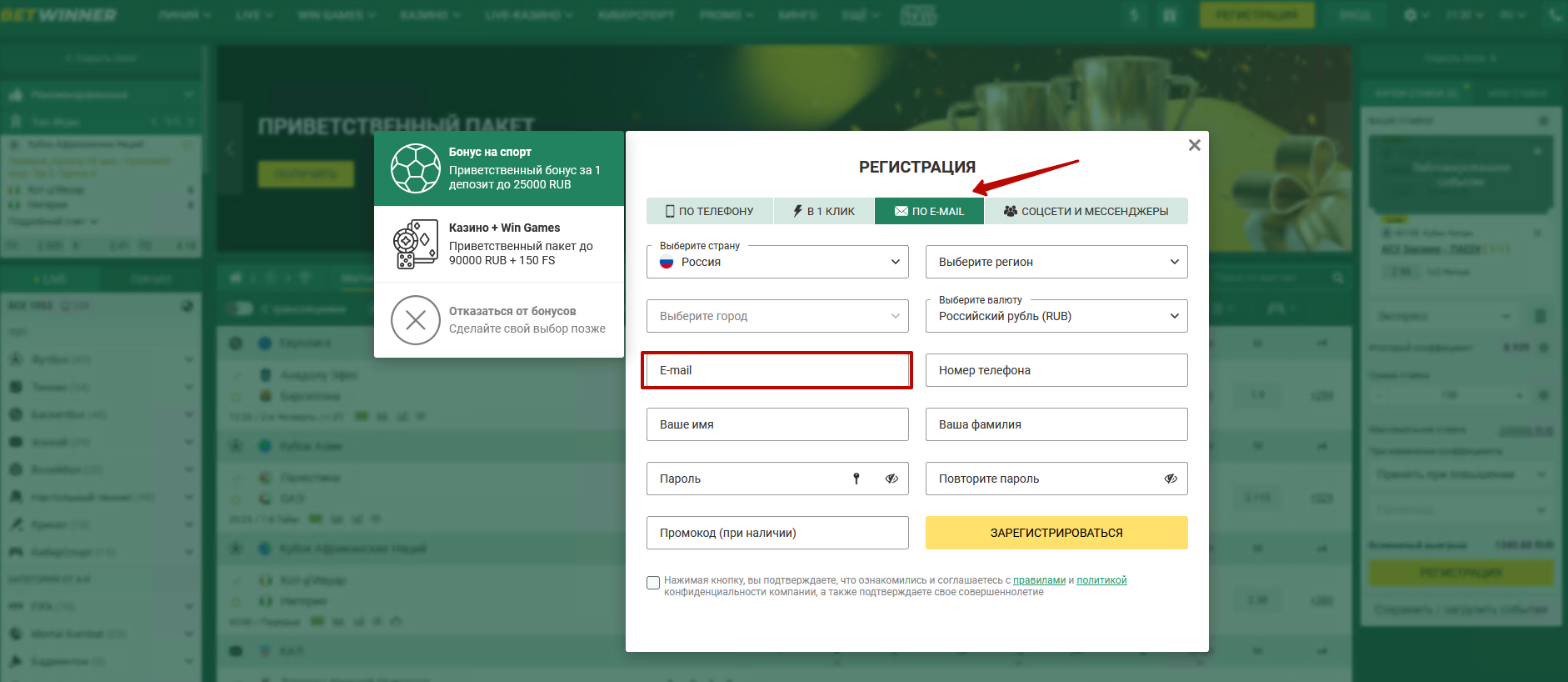Check the terms agreement checkbox
The width and height of the screenshot is (1568, 682).
[653, 583]
